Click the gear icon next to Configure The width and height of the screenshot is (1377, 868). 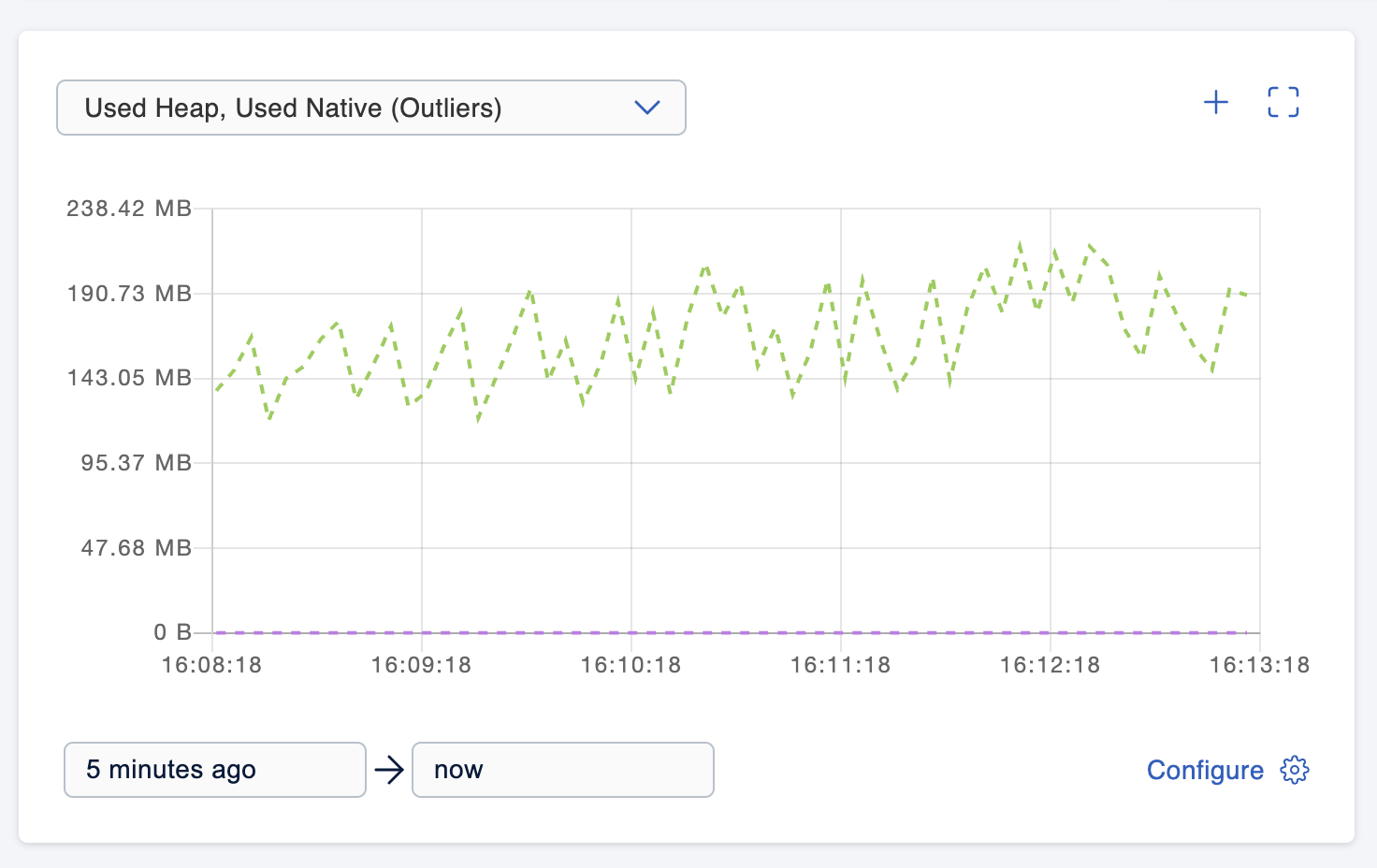pyautogui.click(x=1295, y=770)
